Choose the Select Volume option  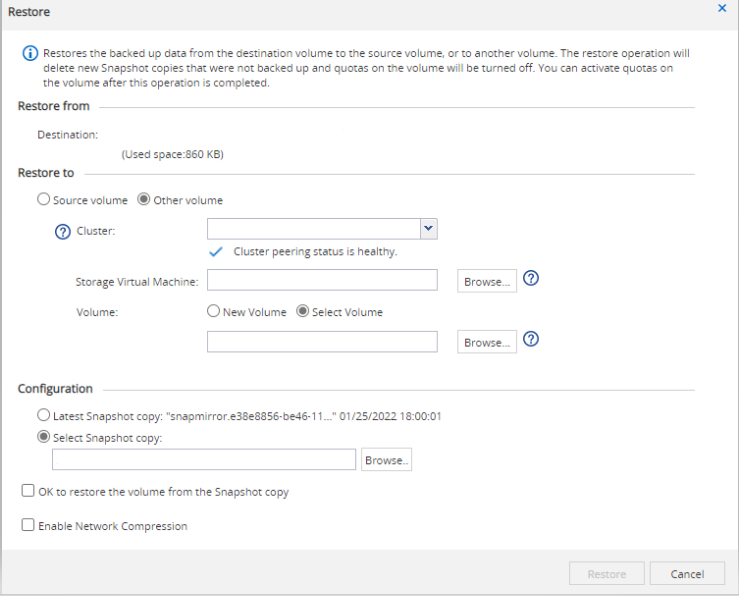pos(304,311)
